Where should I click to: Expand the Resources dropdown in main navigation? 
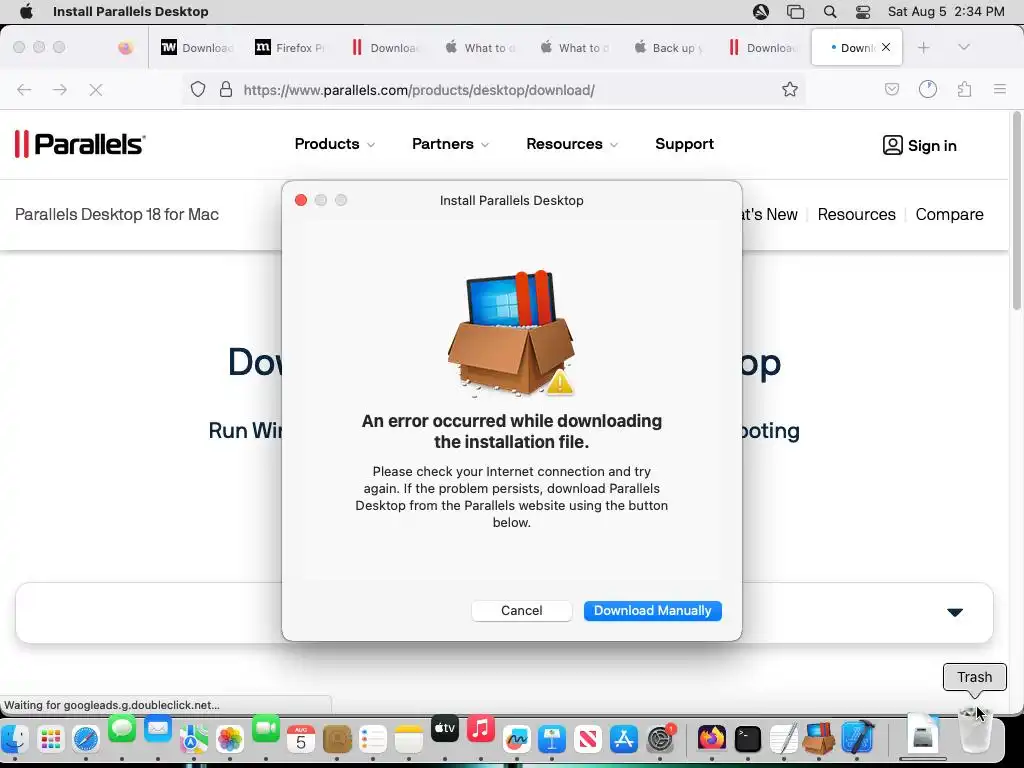(x=572, y=144)
